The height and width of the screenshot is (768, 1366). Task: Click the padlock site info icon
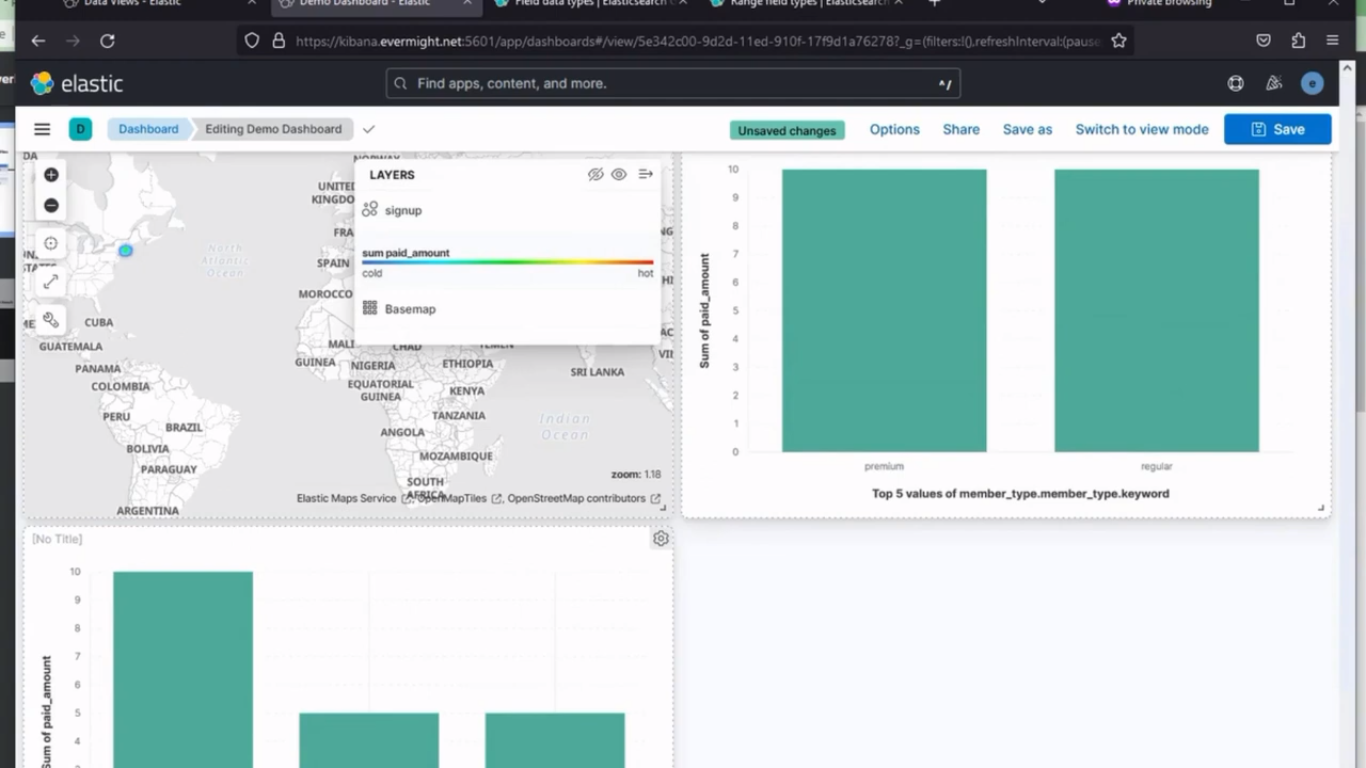pyautogui.click(x=278, y=41)
